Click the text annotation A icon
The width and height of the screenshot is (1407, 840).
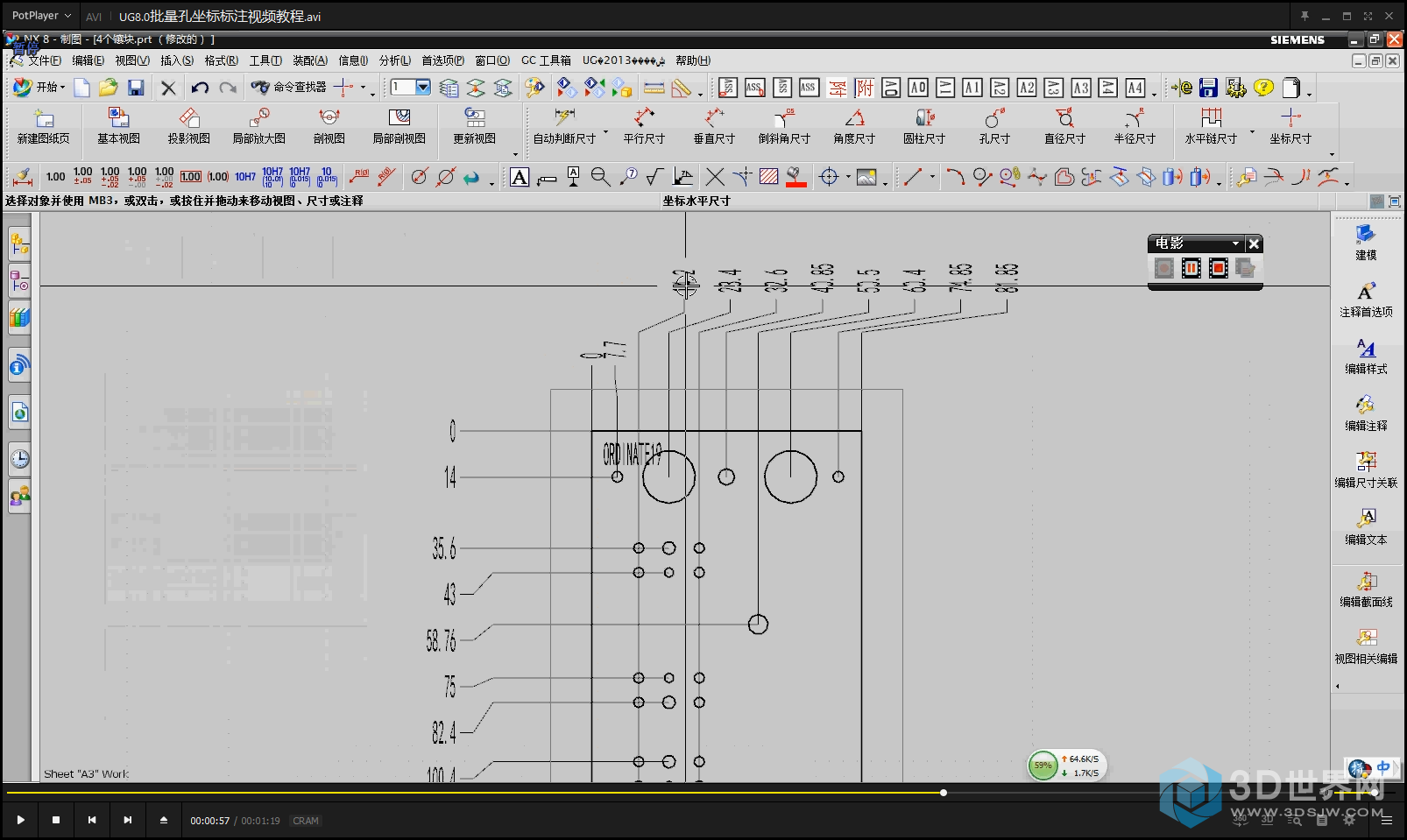520,177
